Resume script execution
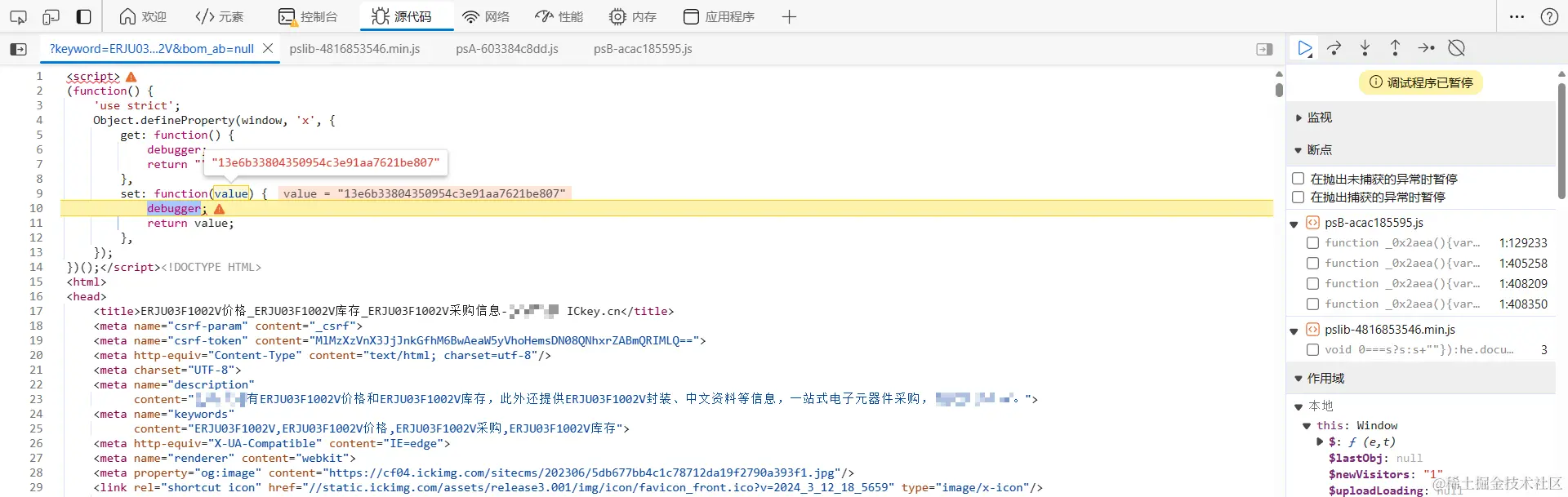The width and height of the screenshot is (1568, 497). coord(1305,49)
